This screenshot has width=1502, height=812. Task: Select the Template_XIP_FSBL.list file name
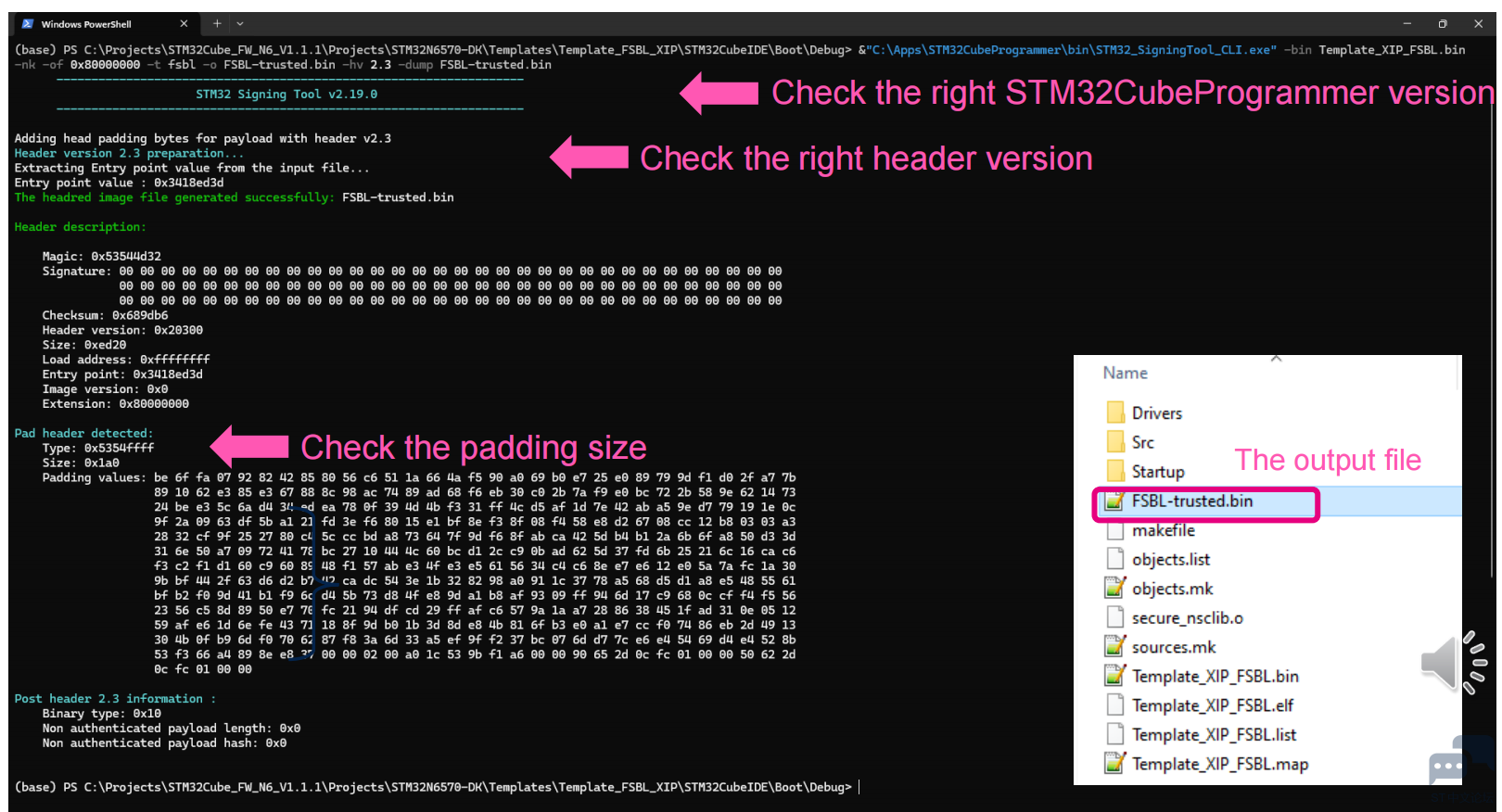tap(1215, 735)
